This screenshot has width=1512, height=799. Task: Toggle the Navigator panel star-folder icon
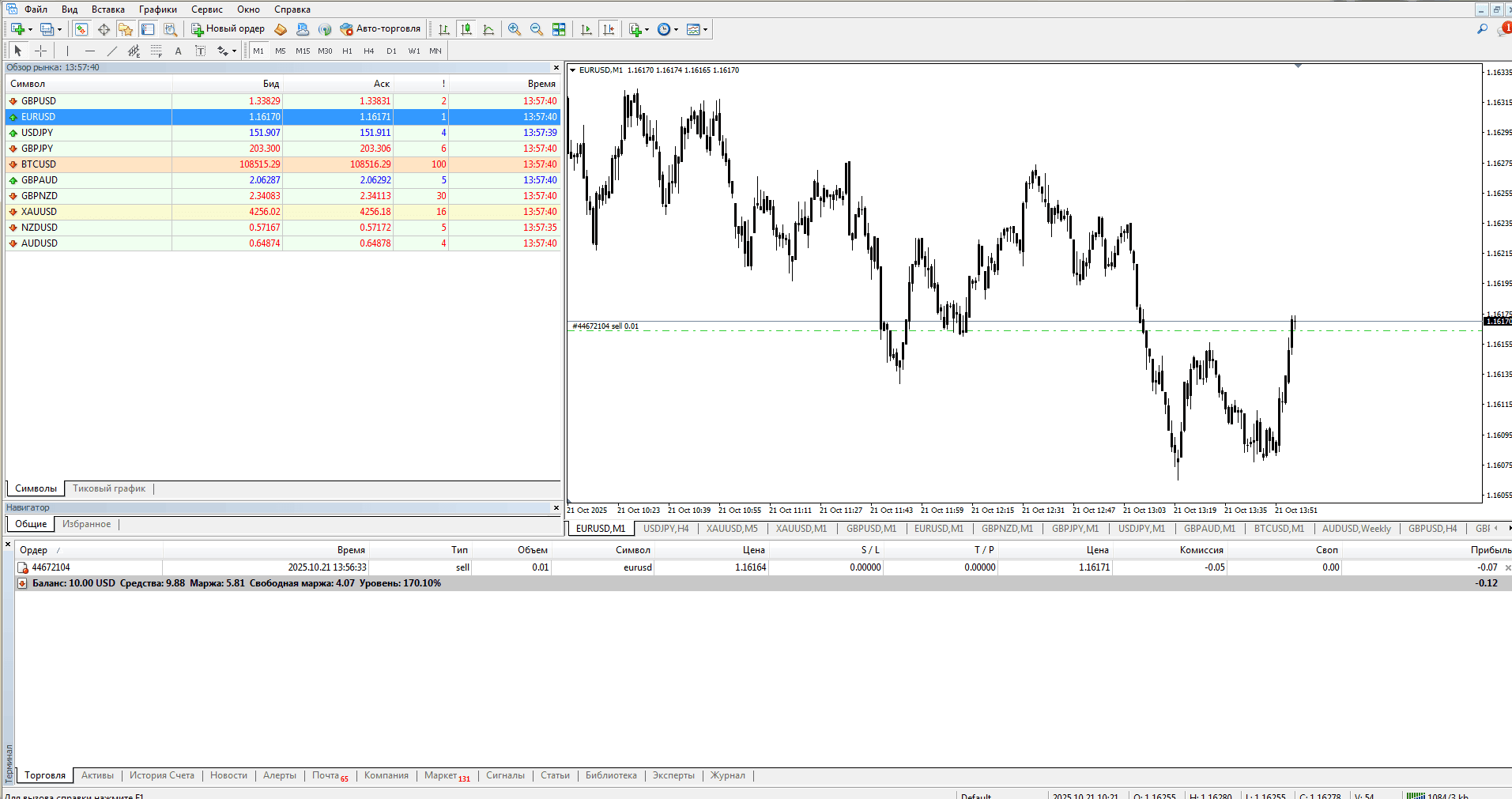pyautogui.click(x=125, y=29)
